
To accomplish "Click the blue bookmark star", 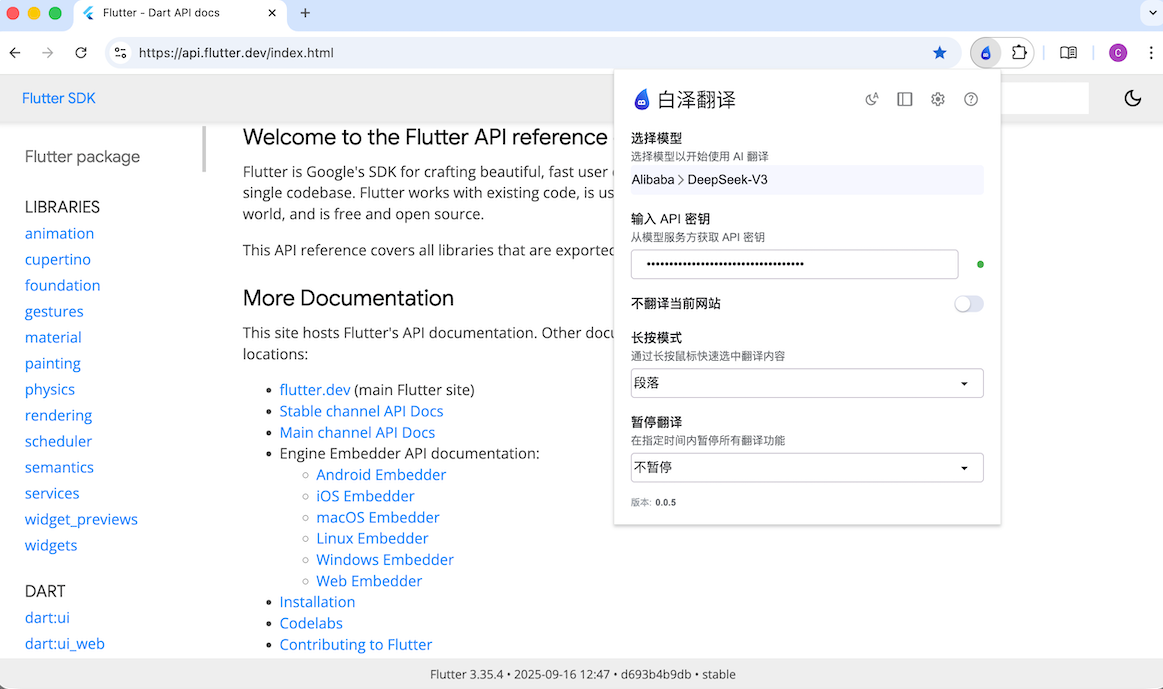I will point(940,53).
